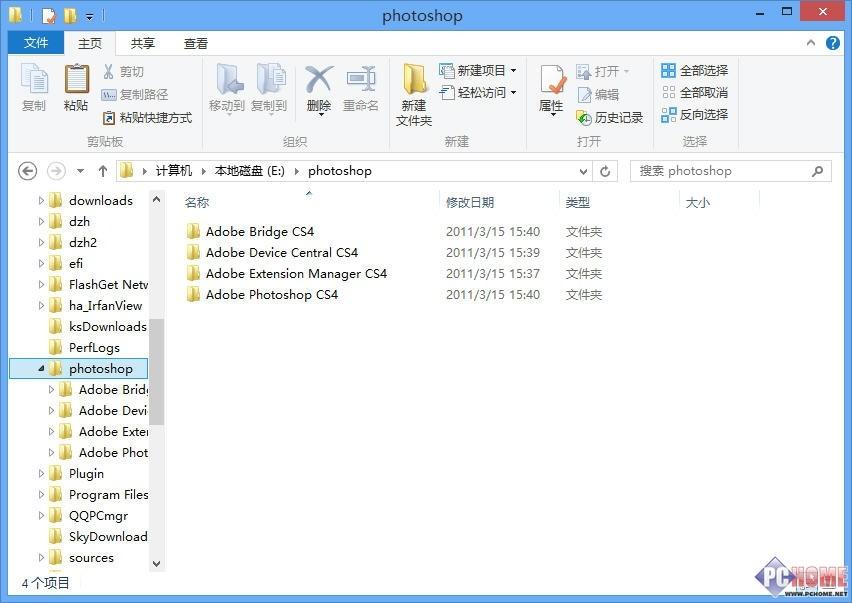This screenshot has width=852, height=603.
Task: Open Help question mark icon
Action: (x=832, y=43)
